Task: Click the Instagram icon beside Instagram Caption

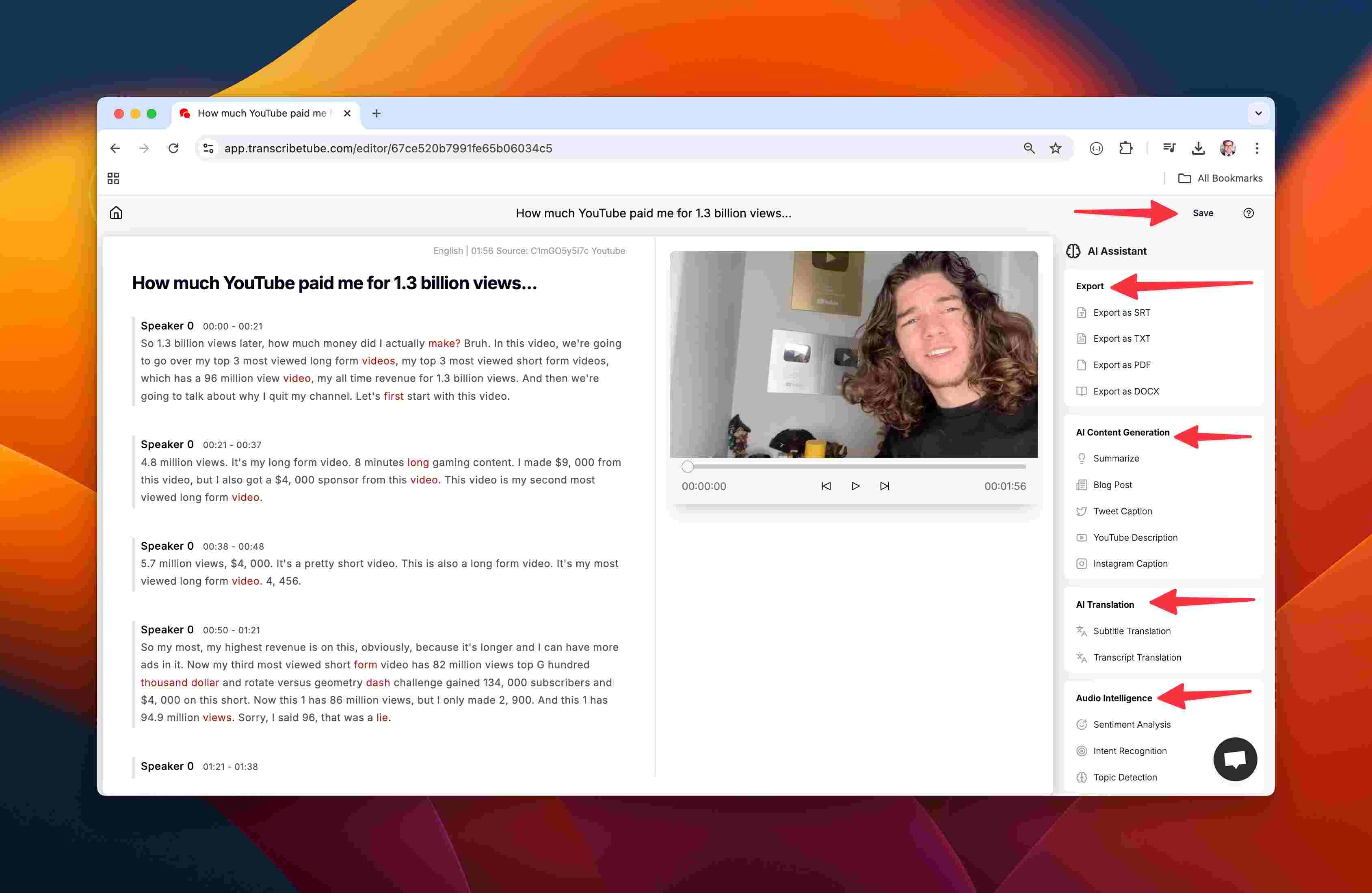Action: click(x=1082, y=563)
